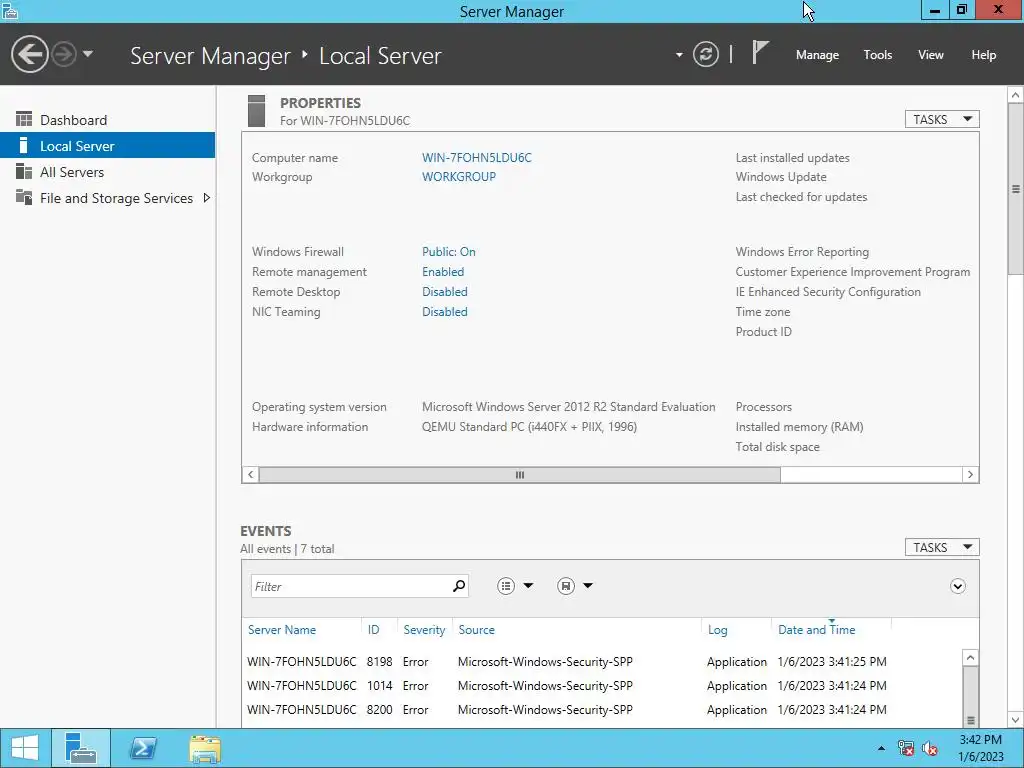
Task: Click computer name WIN-7FOHN5LDU6C link
Action: click(477, 157)
